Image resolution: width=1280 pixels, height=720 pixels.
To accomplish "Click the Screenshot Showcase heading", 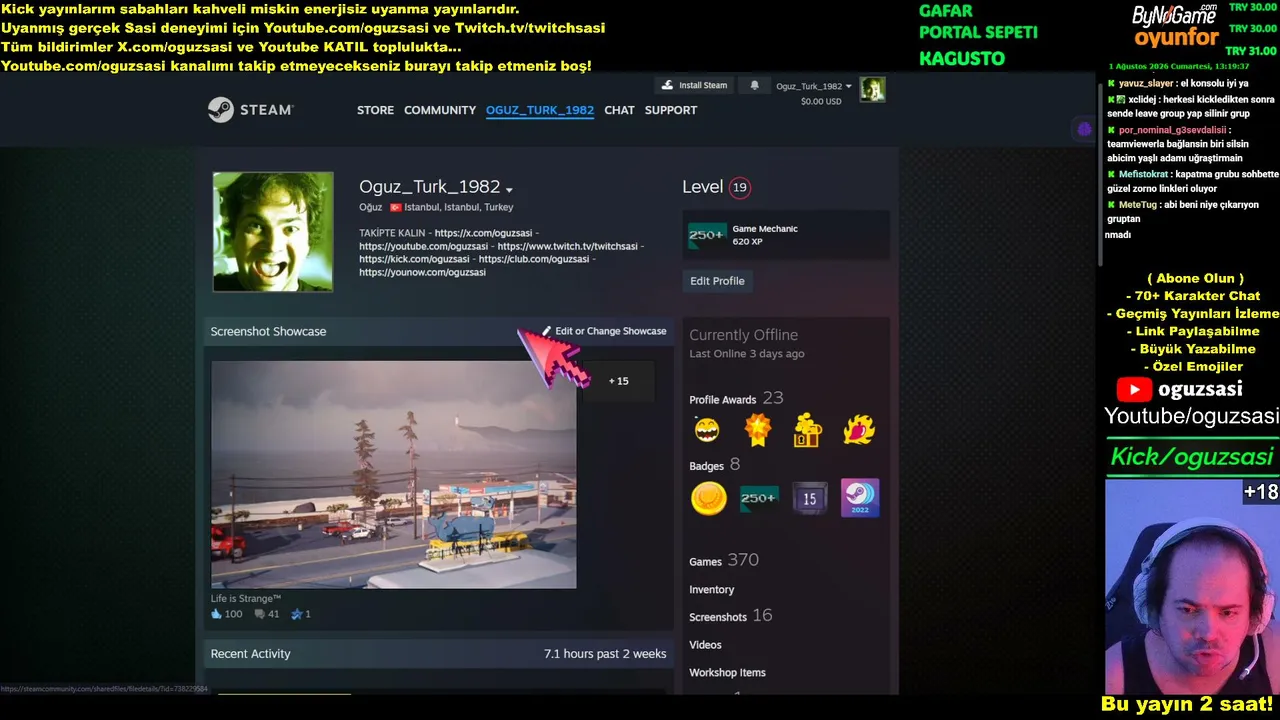I will click(268, 331).
